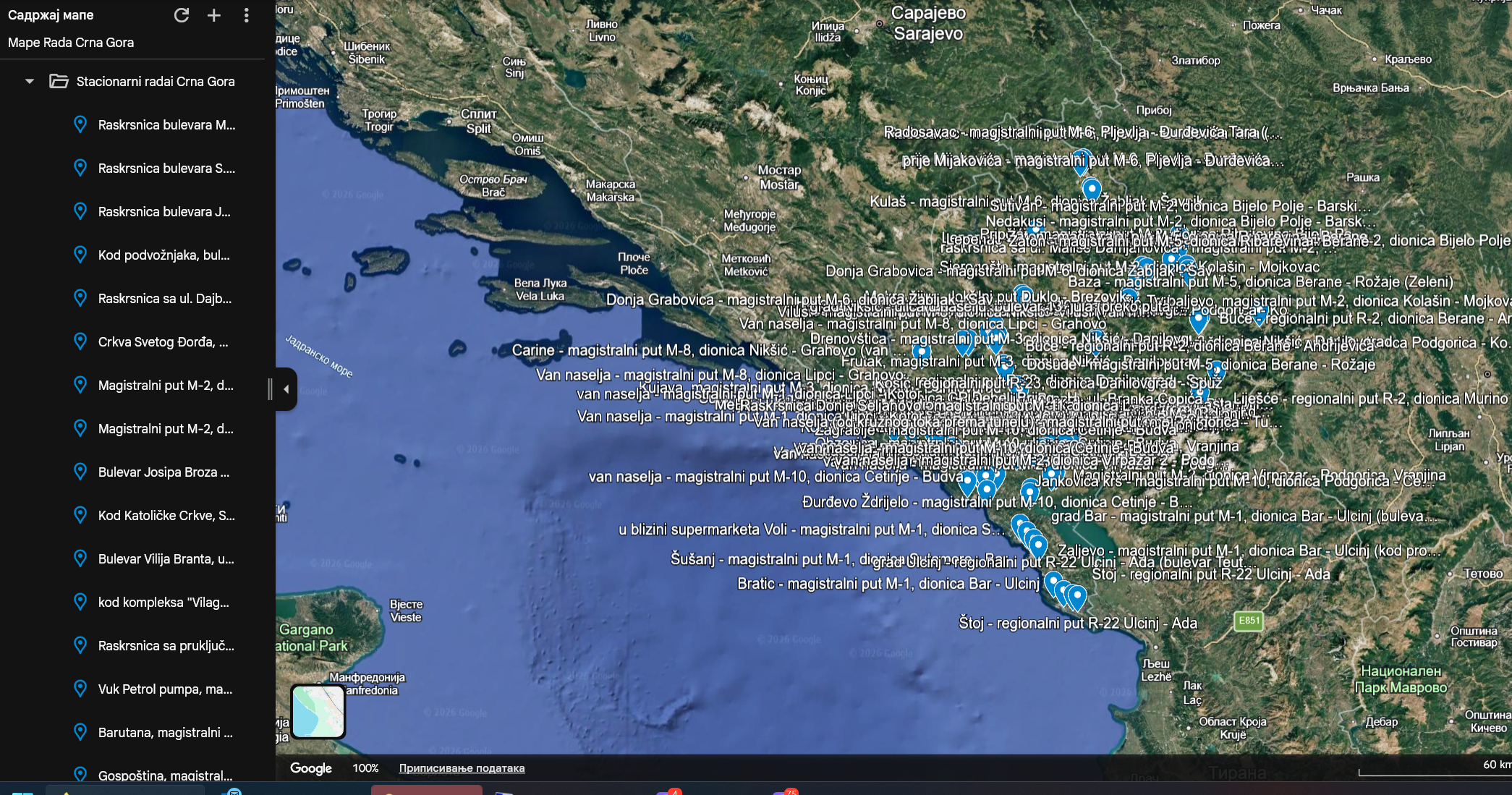
Task: Click the pin icon beside Crkva Svetog Đorđa
Action: pos(80,341)
